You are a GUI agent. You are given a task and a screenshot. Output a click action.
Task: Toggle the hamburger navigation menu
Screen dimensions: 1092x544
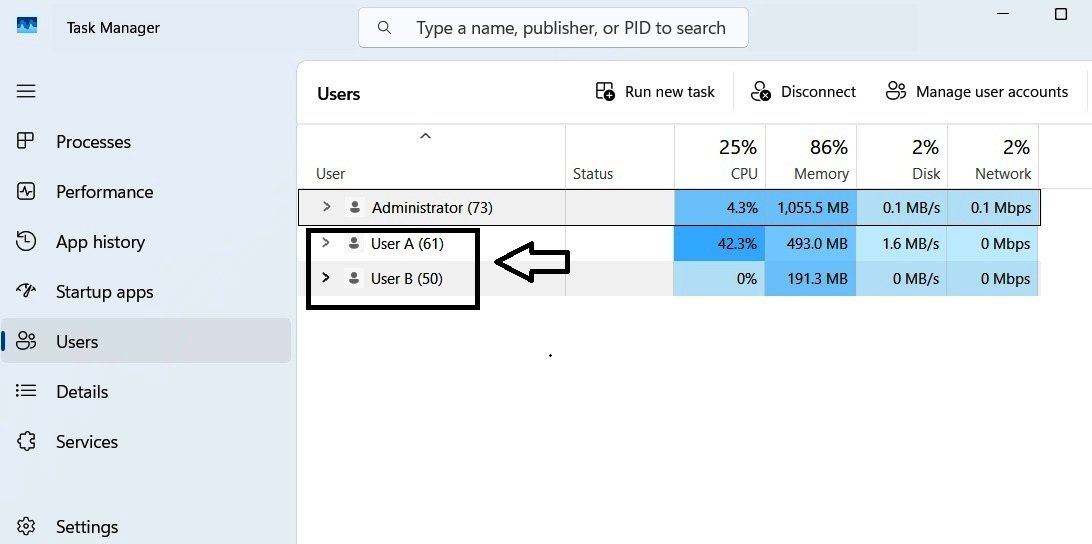coord(26,91)
